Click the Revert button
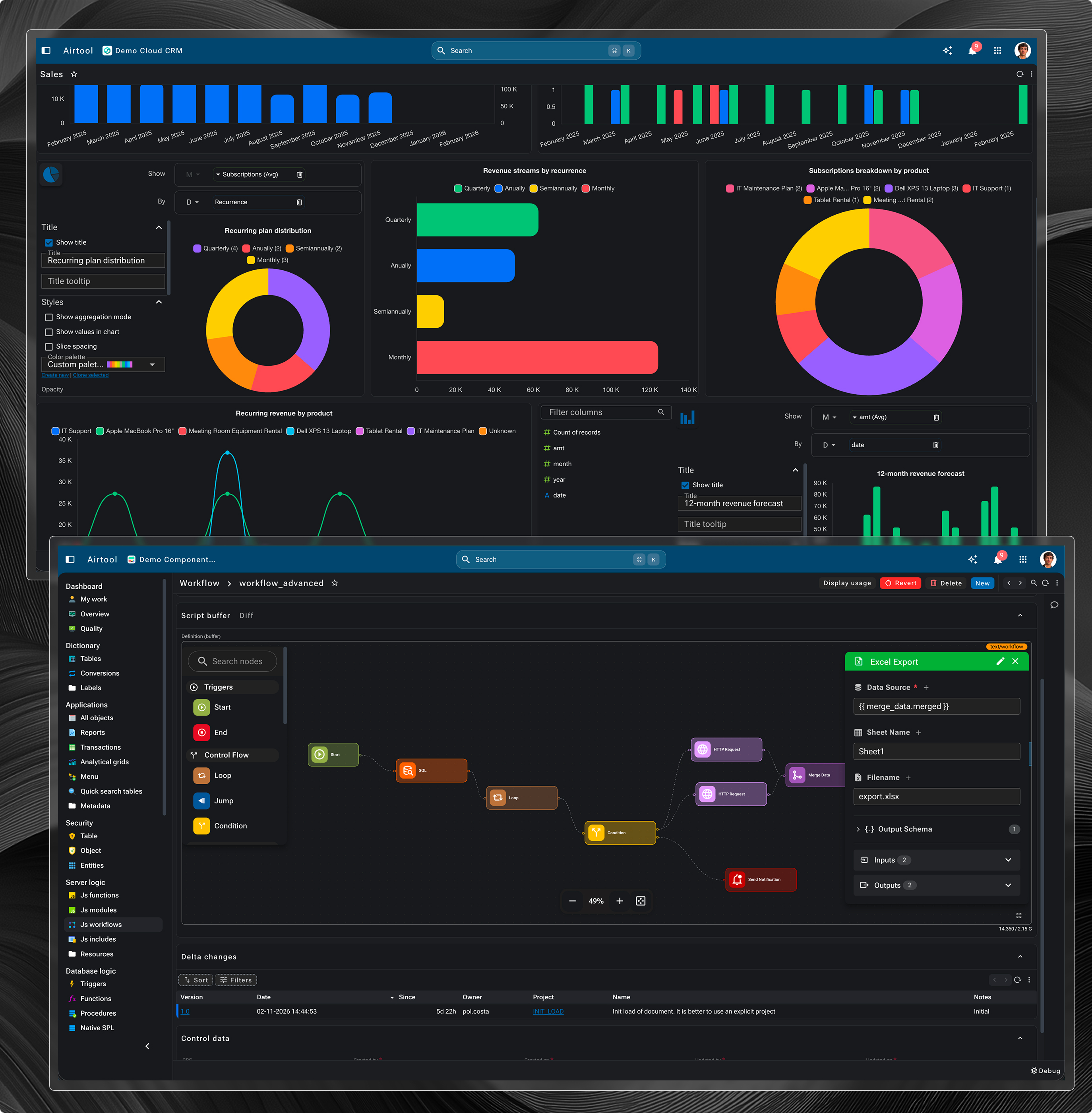Screen dimensions: 1092x1113 coord(900,584)
